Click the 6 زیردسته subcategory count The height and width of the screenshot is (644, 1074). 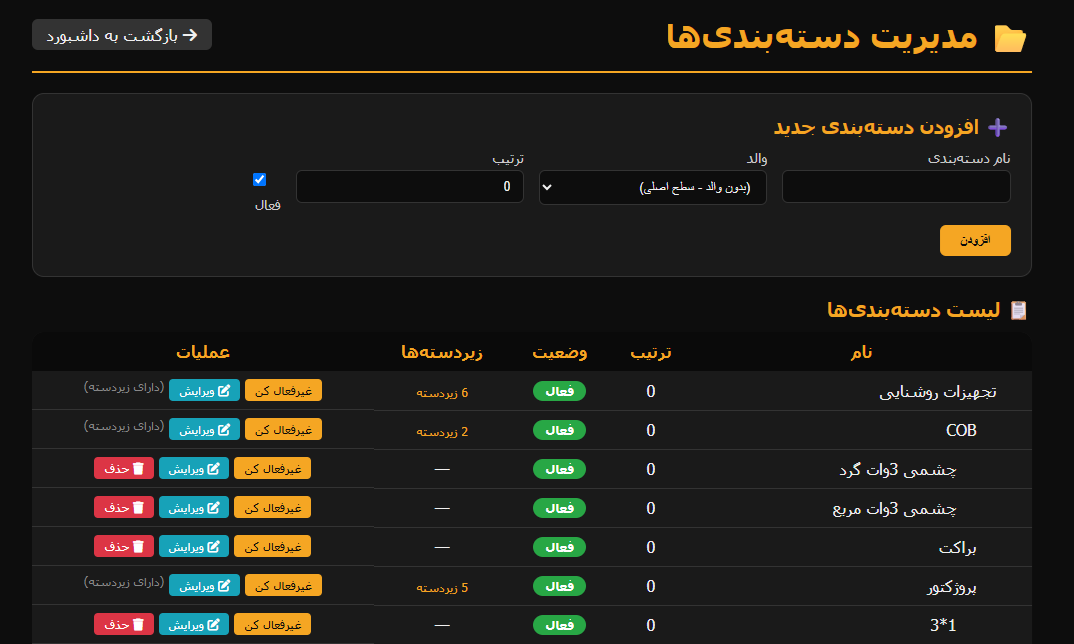[x=442, y=393]
